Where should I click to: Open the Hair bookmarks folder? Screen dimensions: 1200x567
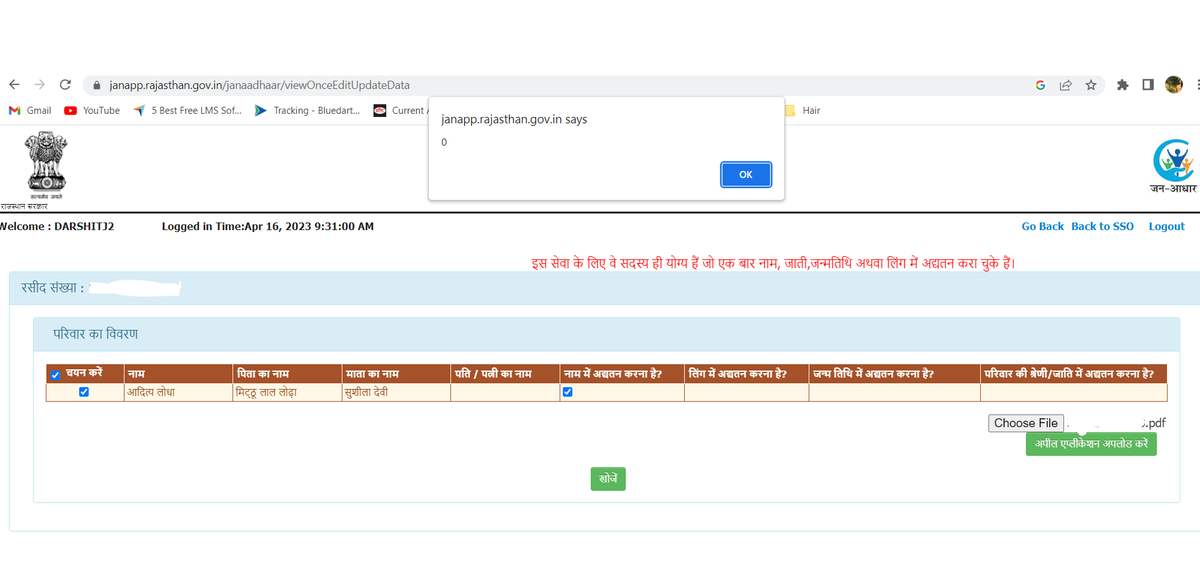coord(803,110)
